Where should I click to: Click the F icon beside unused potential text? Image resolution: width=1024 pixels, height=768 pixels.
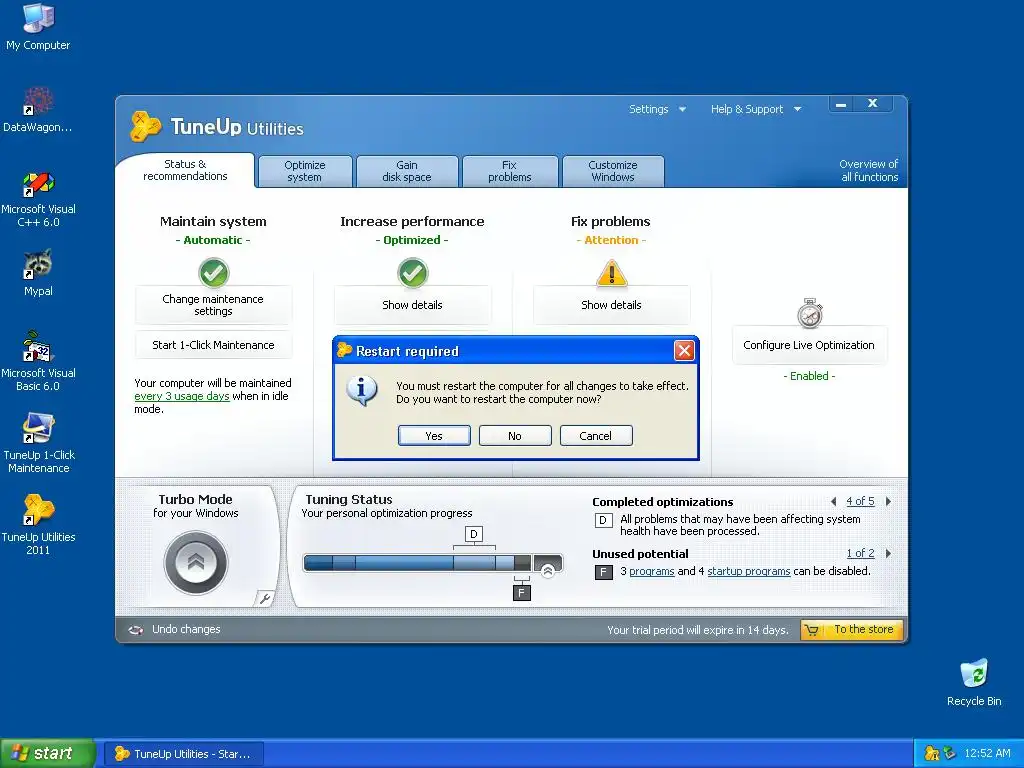(603, 573)
